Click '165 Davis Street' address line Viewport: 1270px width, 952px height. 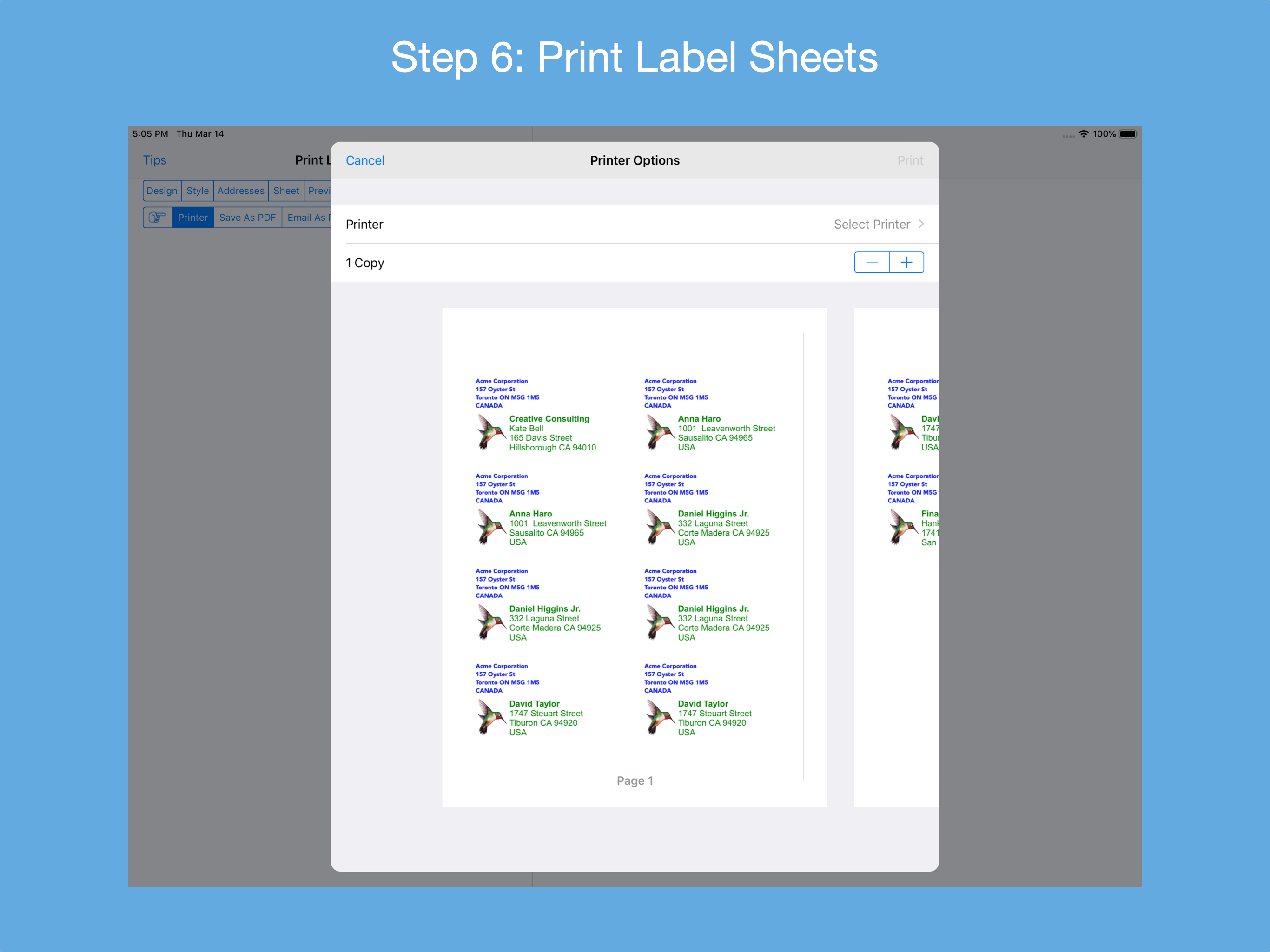(x=540, y=438)
